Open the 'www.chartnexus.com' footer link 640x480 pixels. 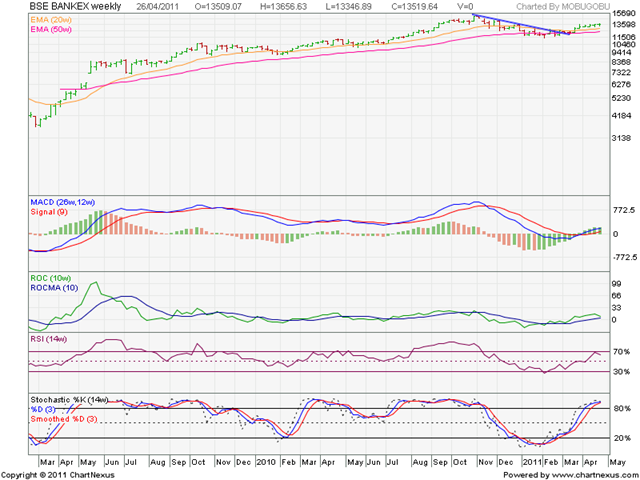coord(592,475)
